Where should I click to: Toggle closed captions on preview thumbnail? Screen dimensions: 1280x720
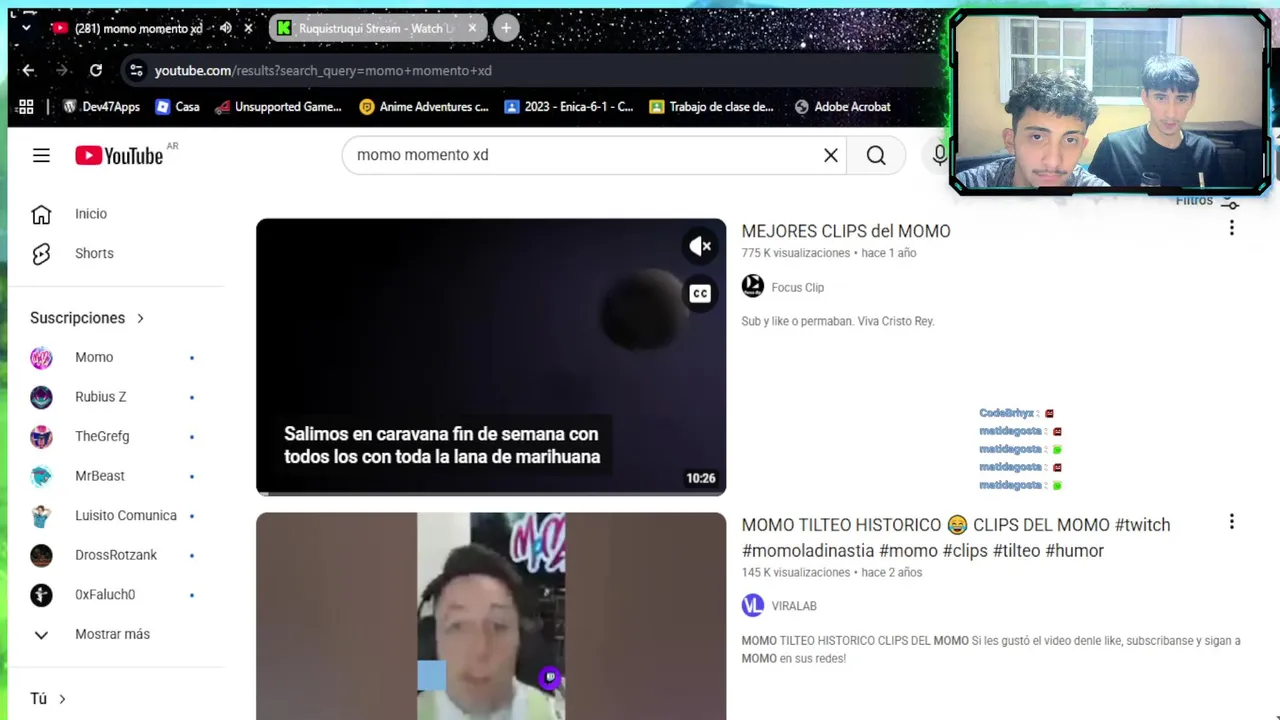[700, 293]
